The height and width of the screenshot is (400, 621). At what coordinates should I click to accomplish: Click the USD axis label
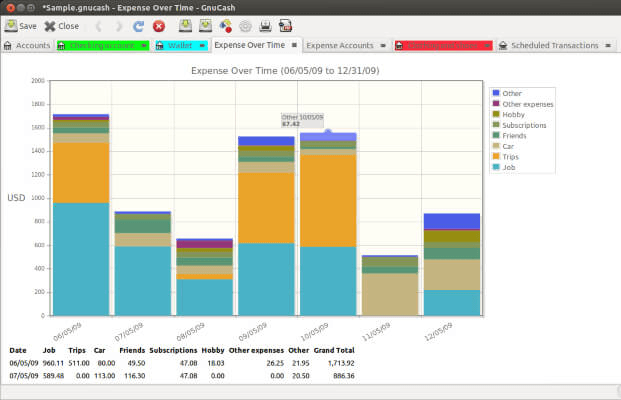16,198
